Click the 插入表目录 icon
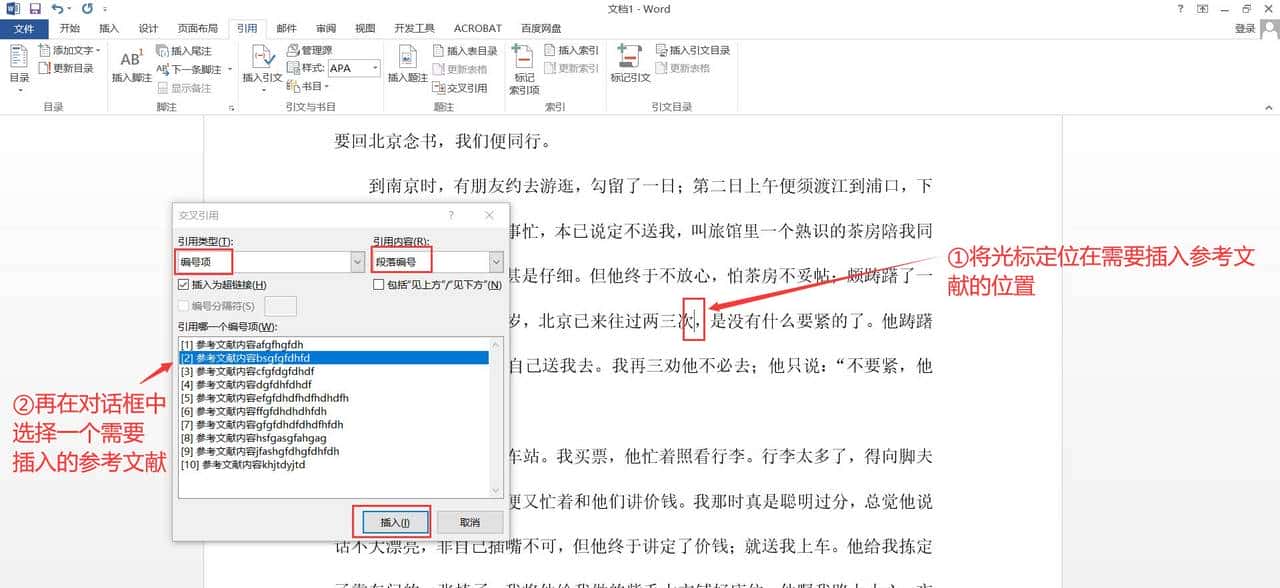This screenshot has height=588, width=1280. pos(460,50)
